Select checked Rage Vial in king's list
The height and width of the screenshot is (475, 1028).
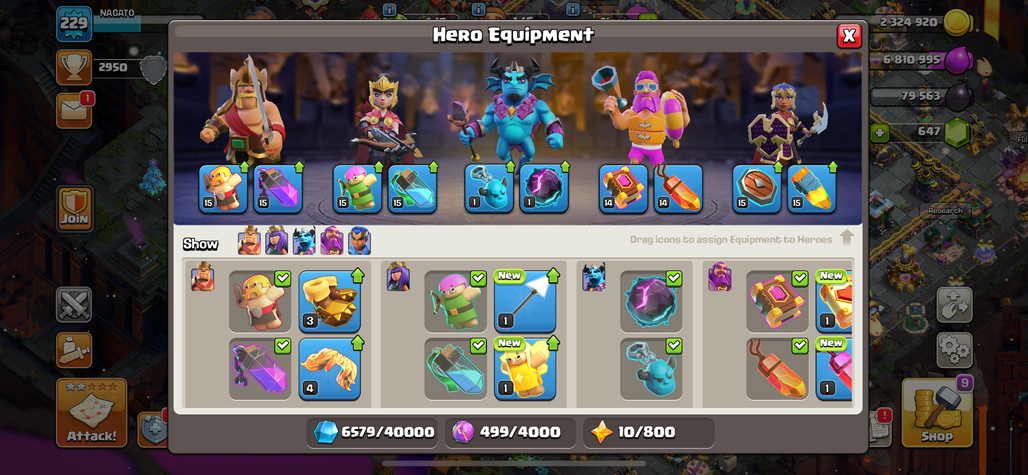pos(260,369)
